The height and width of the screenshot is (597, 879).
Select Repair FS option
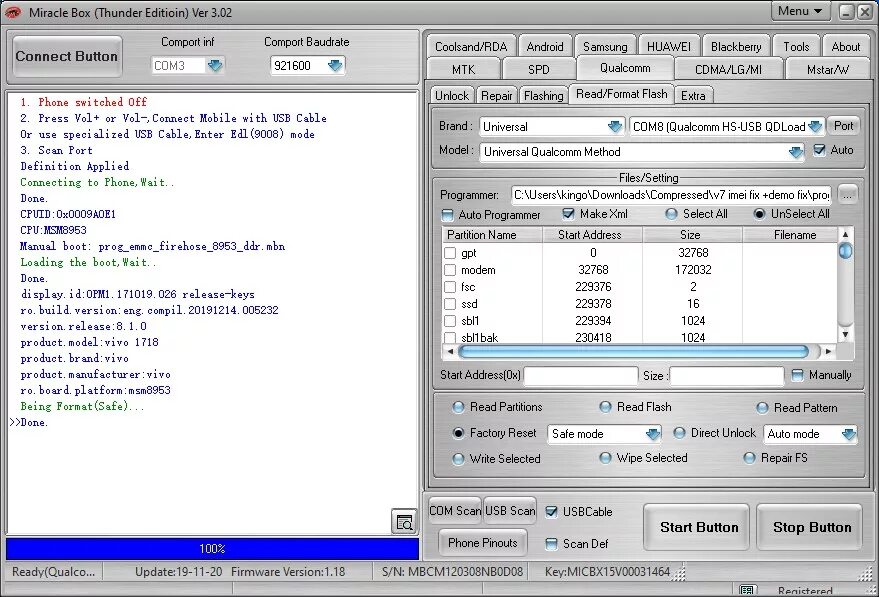click(749, 458)
